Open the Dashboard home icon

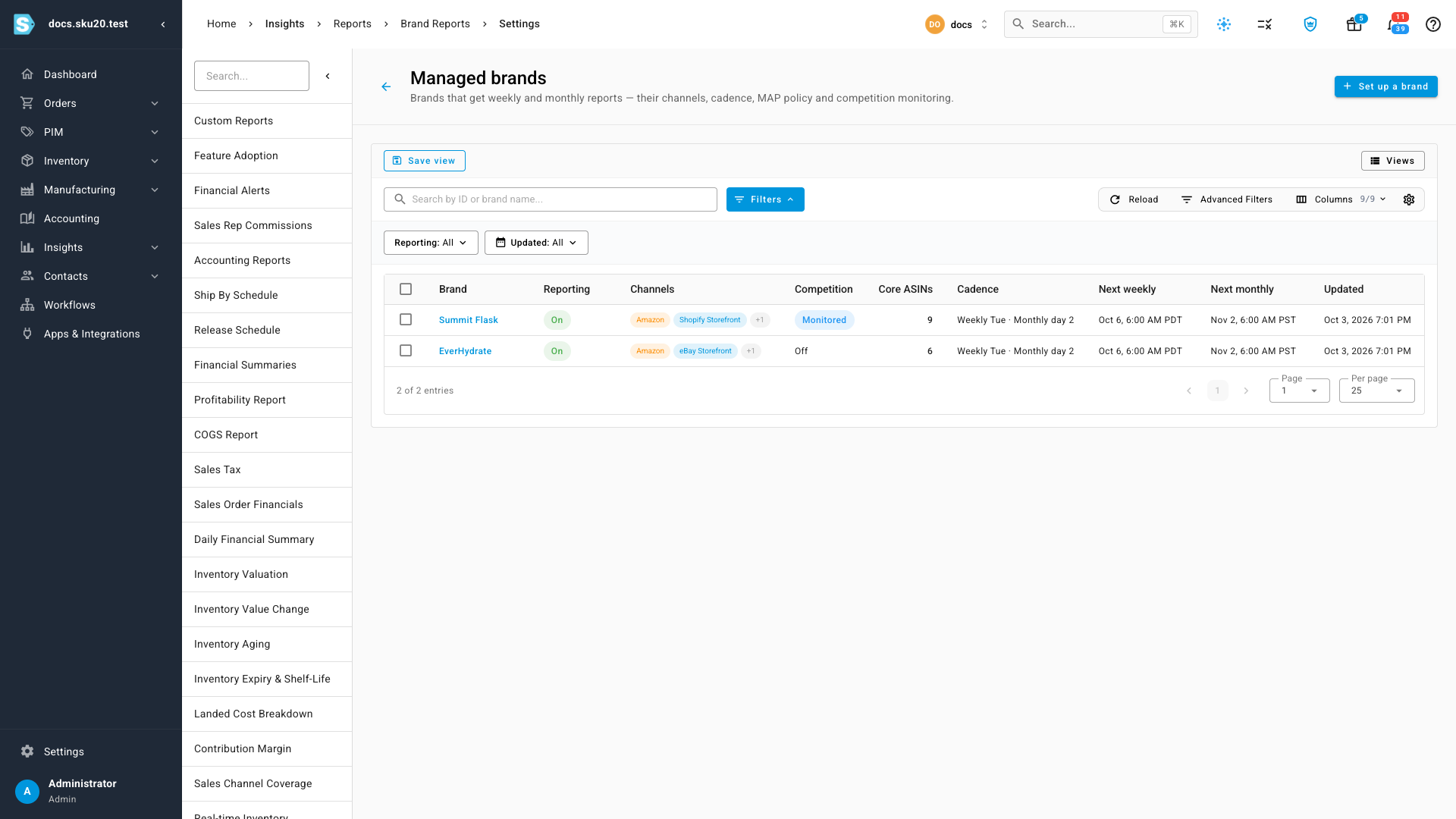point(27,74)
